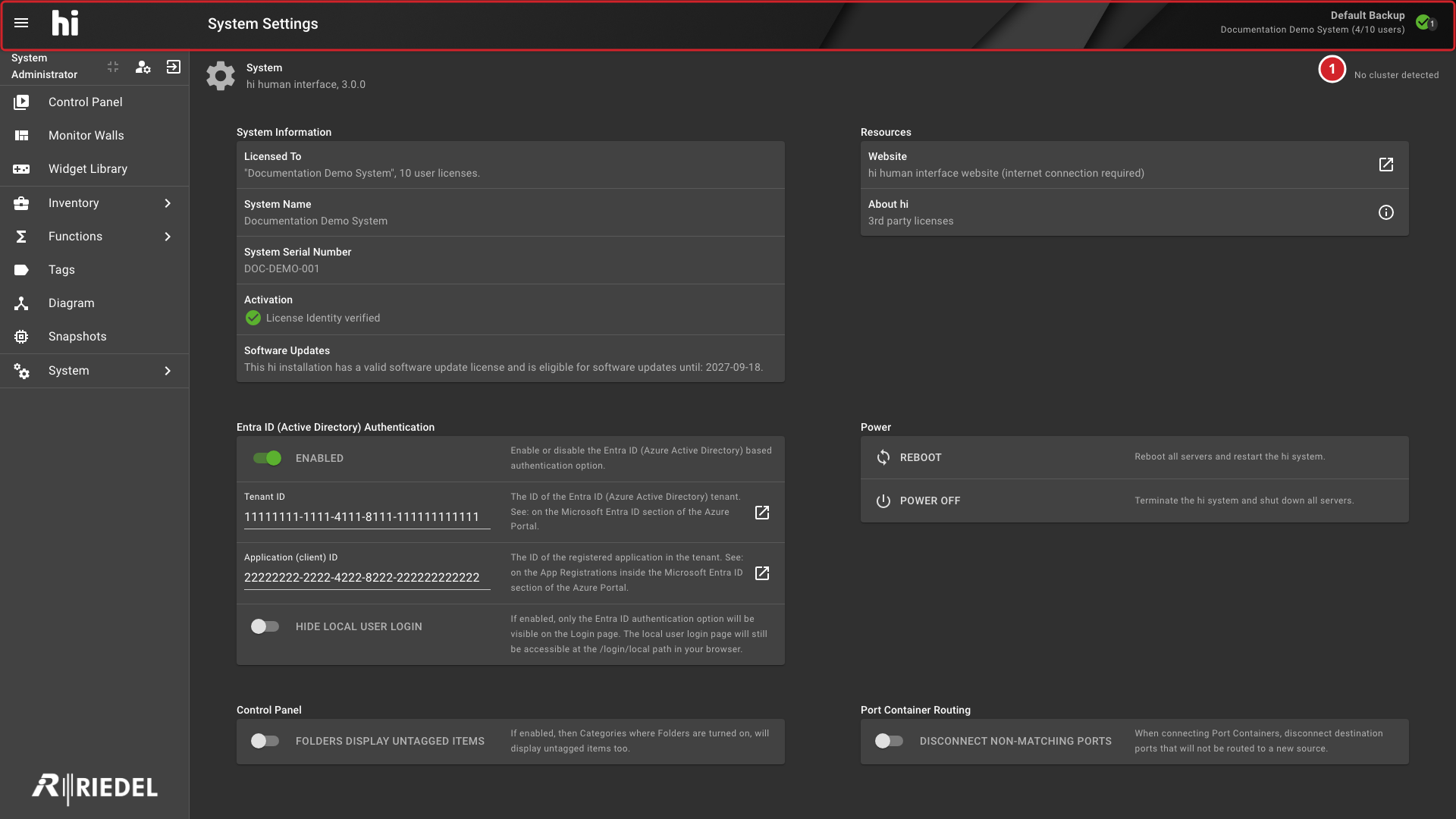This screenshot has height=819, width=1456.
Task: Open the hi human interface website link icon
Action: tap(1385, 165)
